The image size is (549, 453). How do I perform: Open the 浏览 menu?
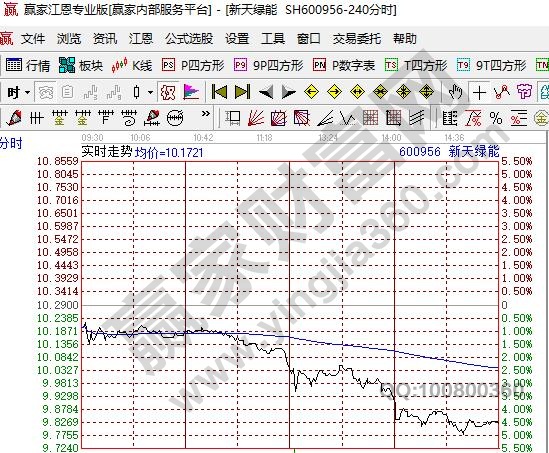(x=69, y=39)
